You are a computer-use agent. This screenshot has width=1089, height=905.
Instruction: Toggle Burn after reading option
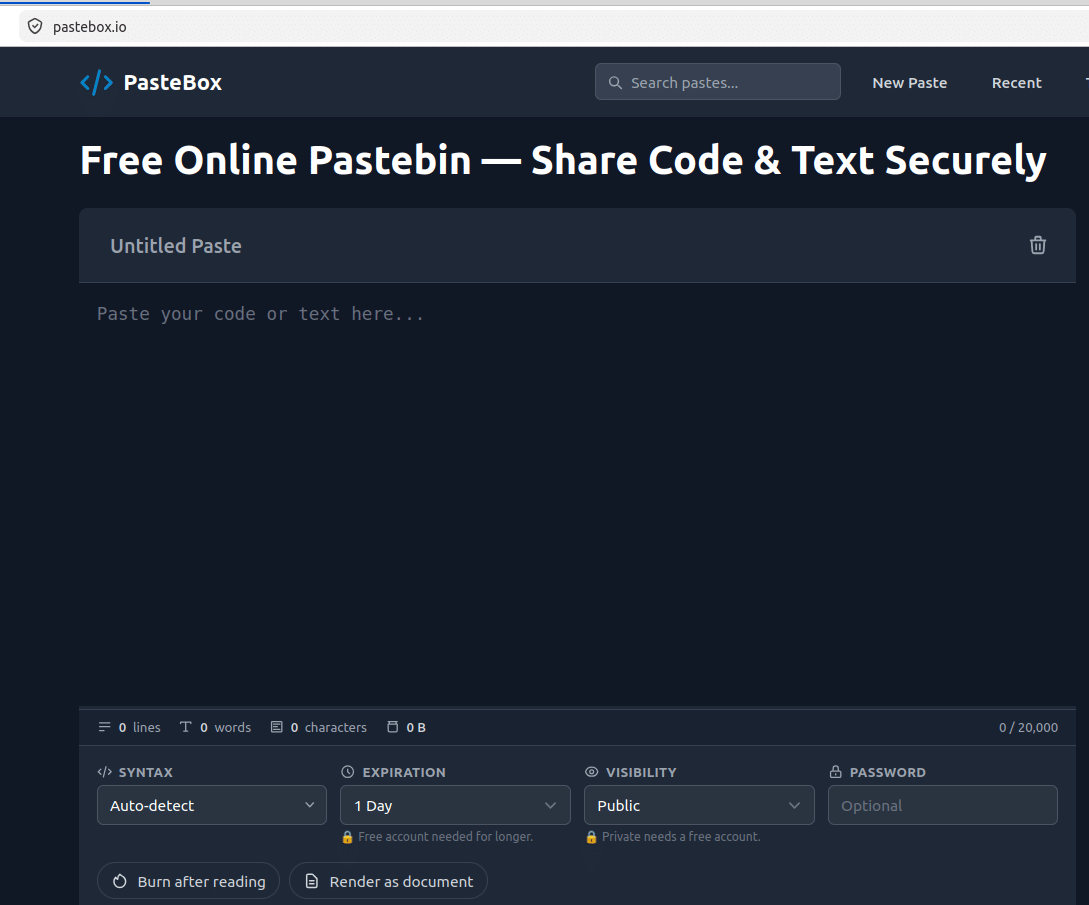(188, 881)
